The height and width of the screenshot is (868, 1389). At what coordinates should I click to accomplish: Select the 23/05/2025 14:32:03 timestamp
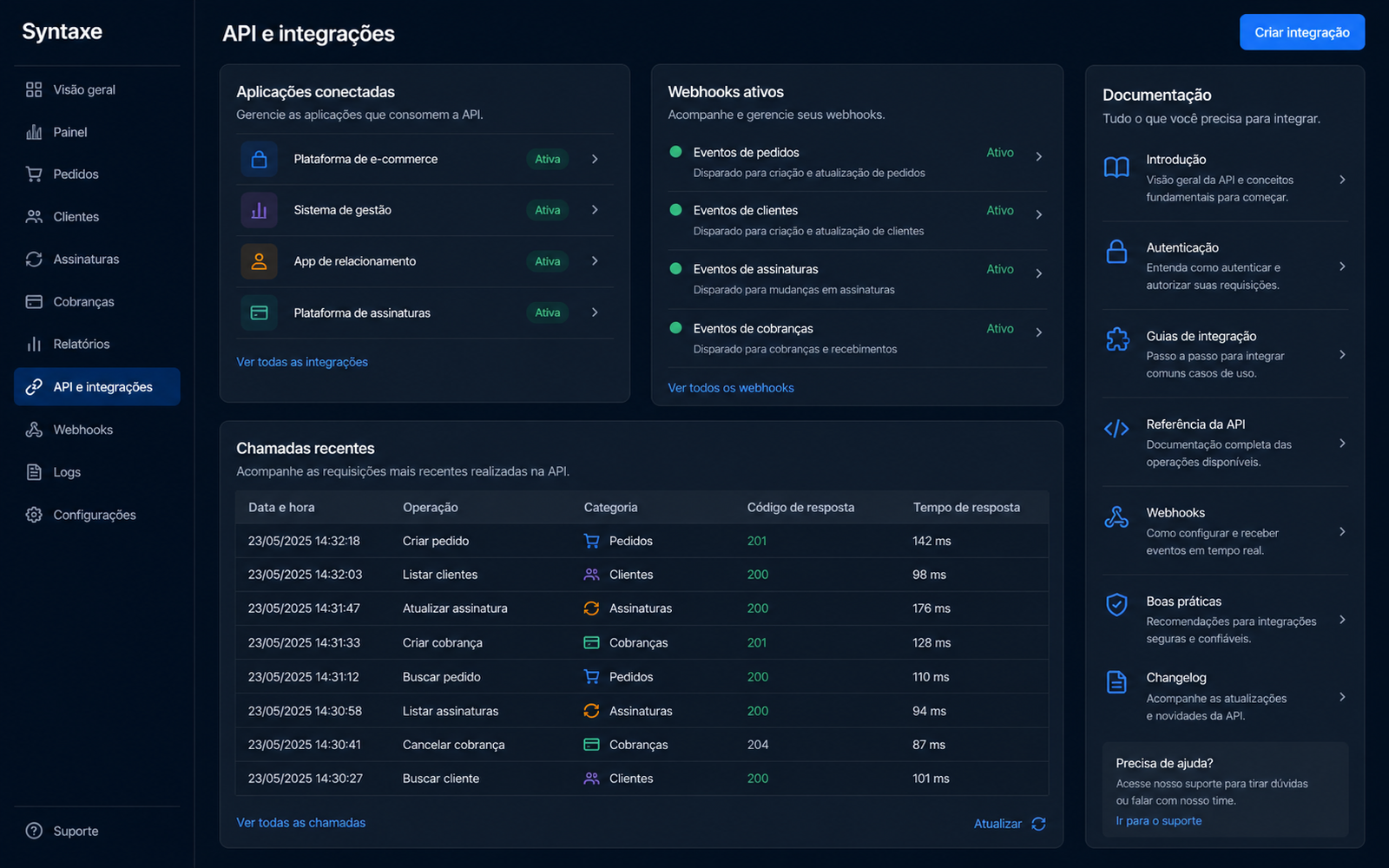click(x=305, y=575)
